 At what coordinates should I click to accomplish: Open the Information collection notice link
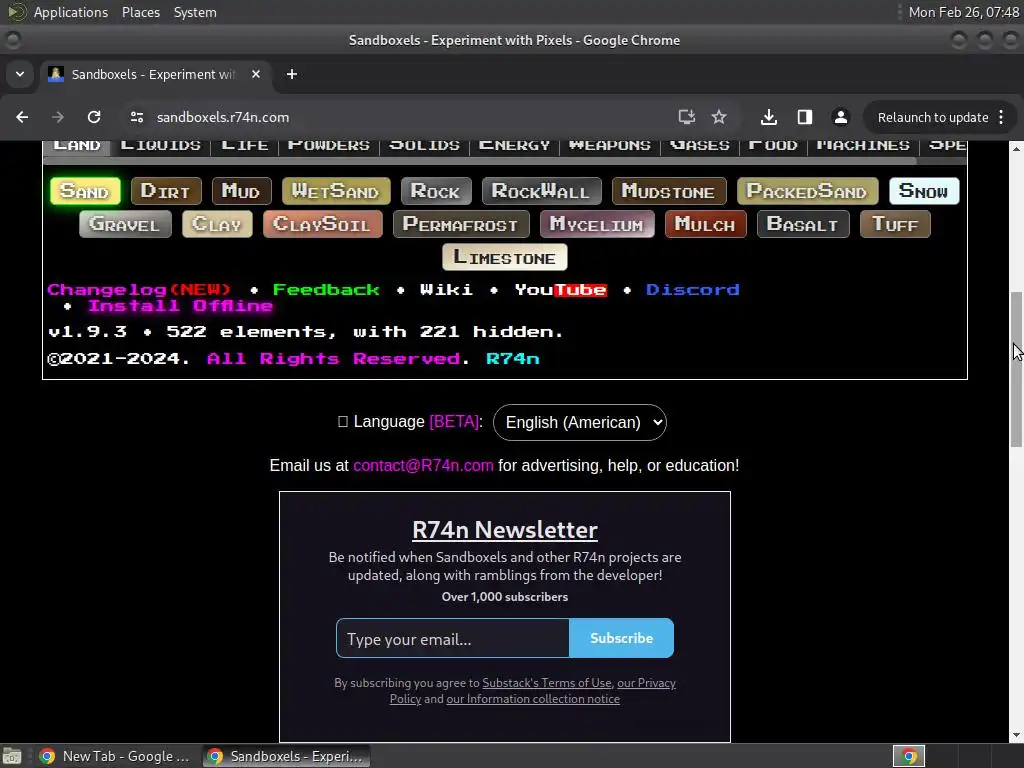click(x=533, y=699)
